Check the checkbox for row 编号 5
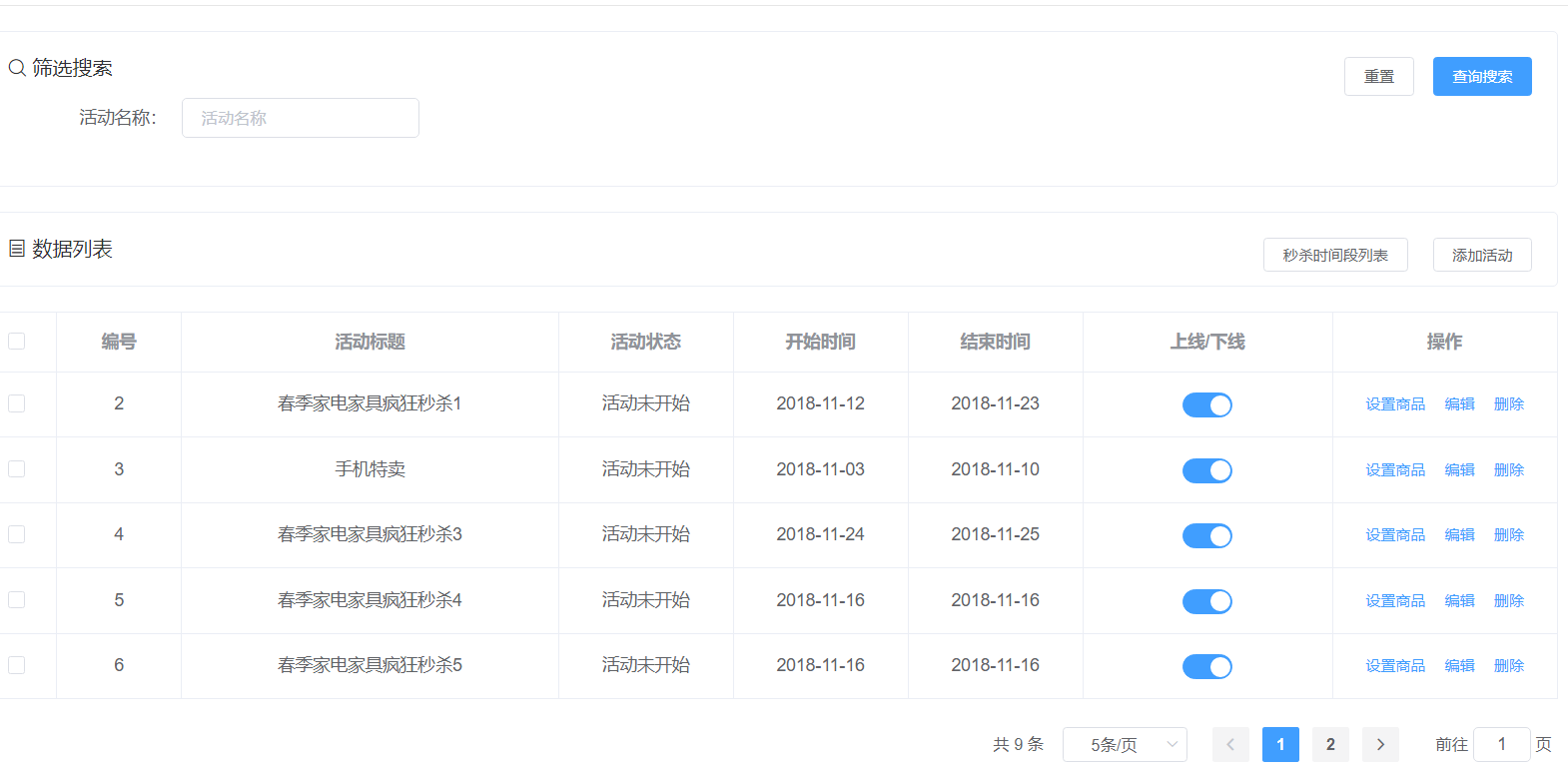 tap(17, 600)
